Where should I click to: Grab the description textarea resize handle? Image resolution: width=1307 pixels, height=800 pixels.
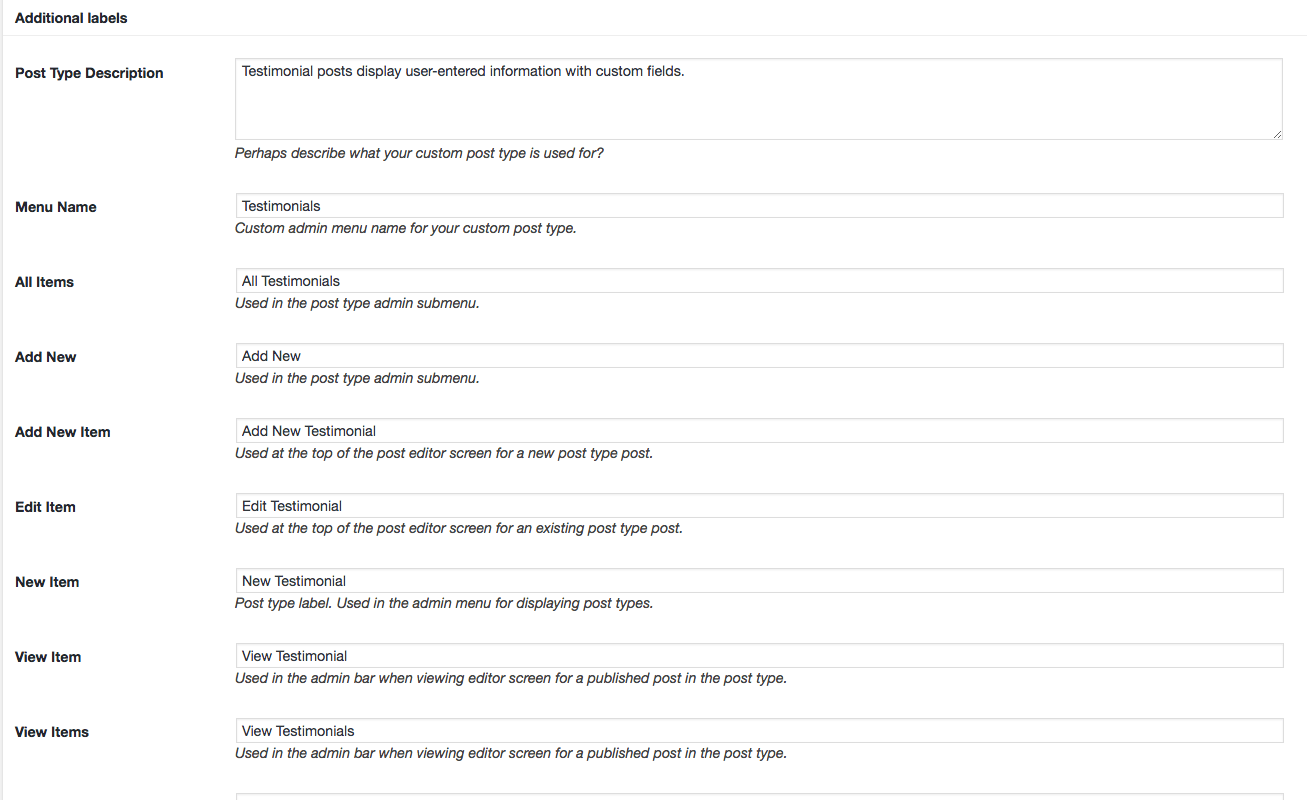(x=1277, y=134)
